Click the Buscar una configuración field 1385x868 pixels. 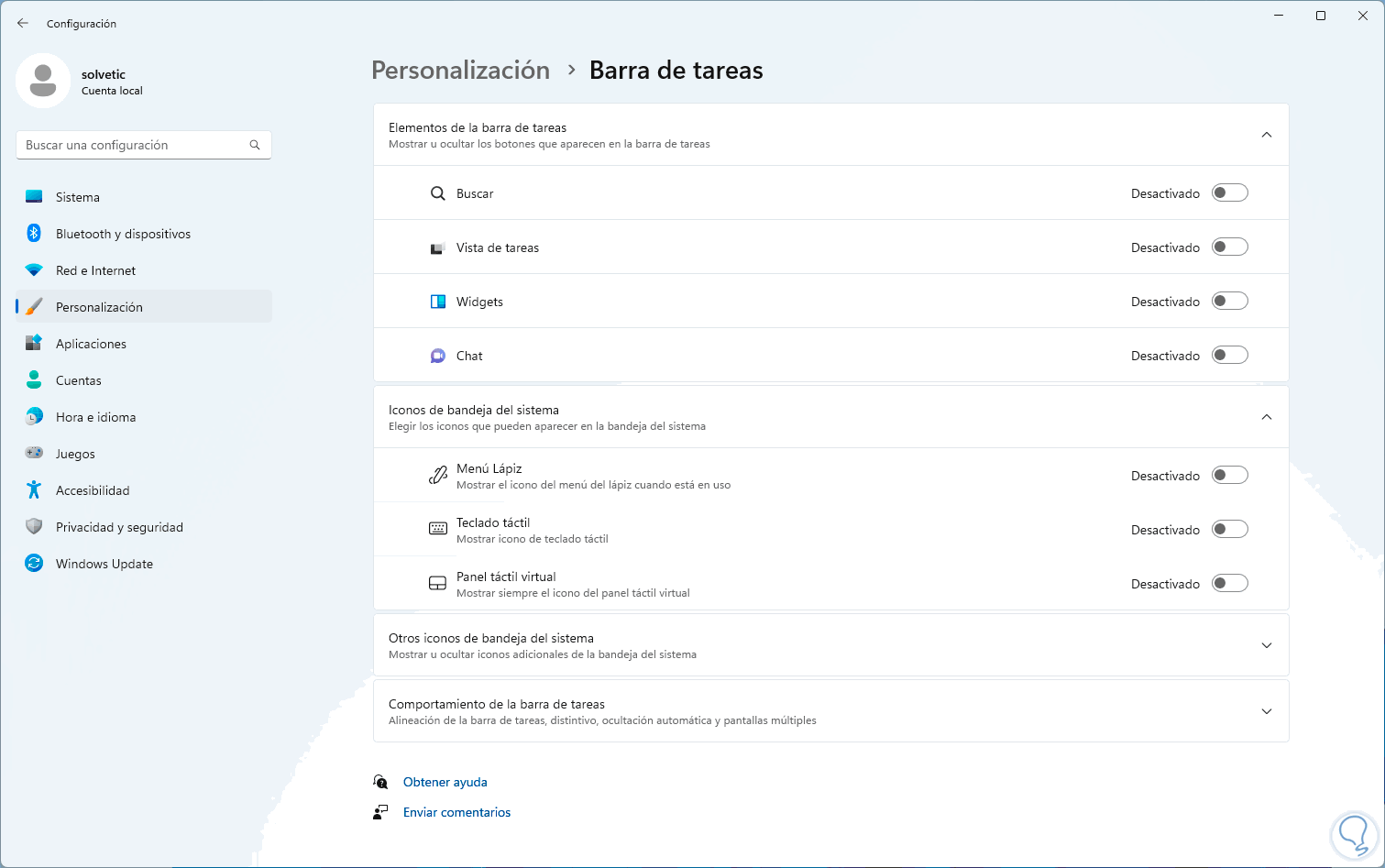(x=133, y=145)
